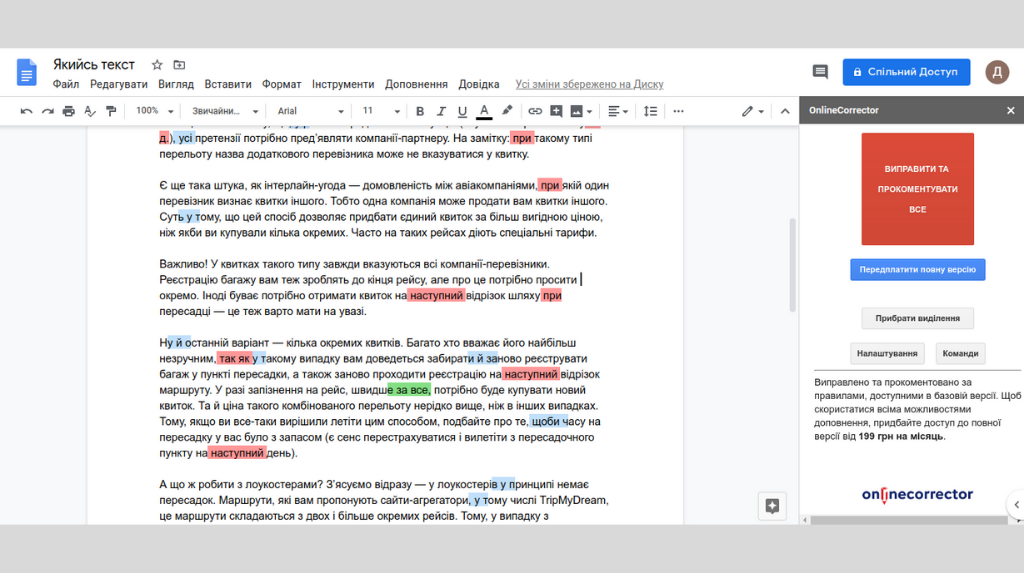Open the account avatar Д
The width and height of the screenshot is (1024, 573).
997,72
